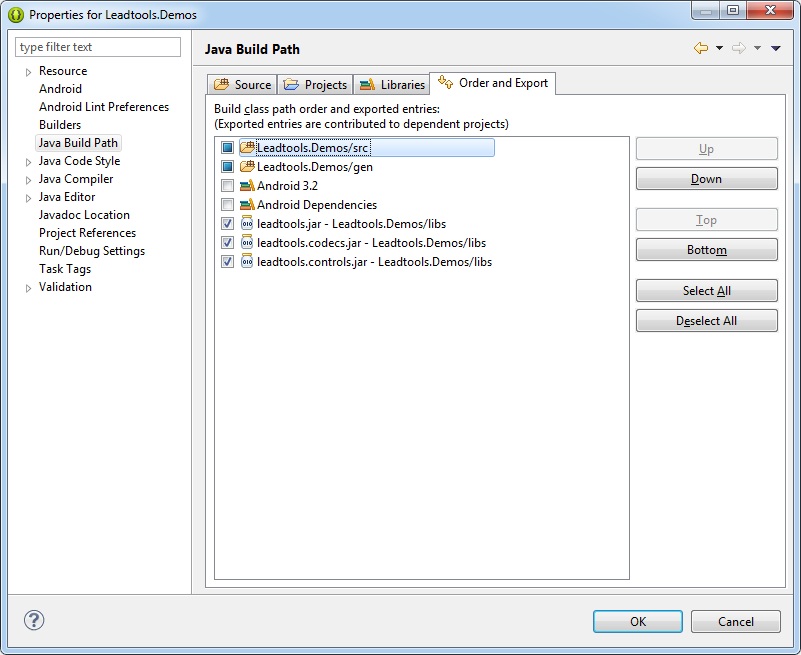Open the Back history dropdown arrow
This screenshot has width=801, height=655.
tap(719, 48)
